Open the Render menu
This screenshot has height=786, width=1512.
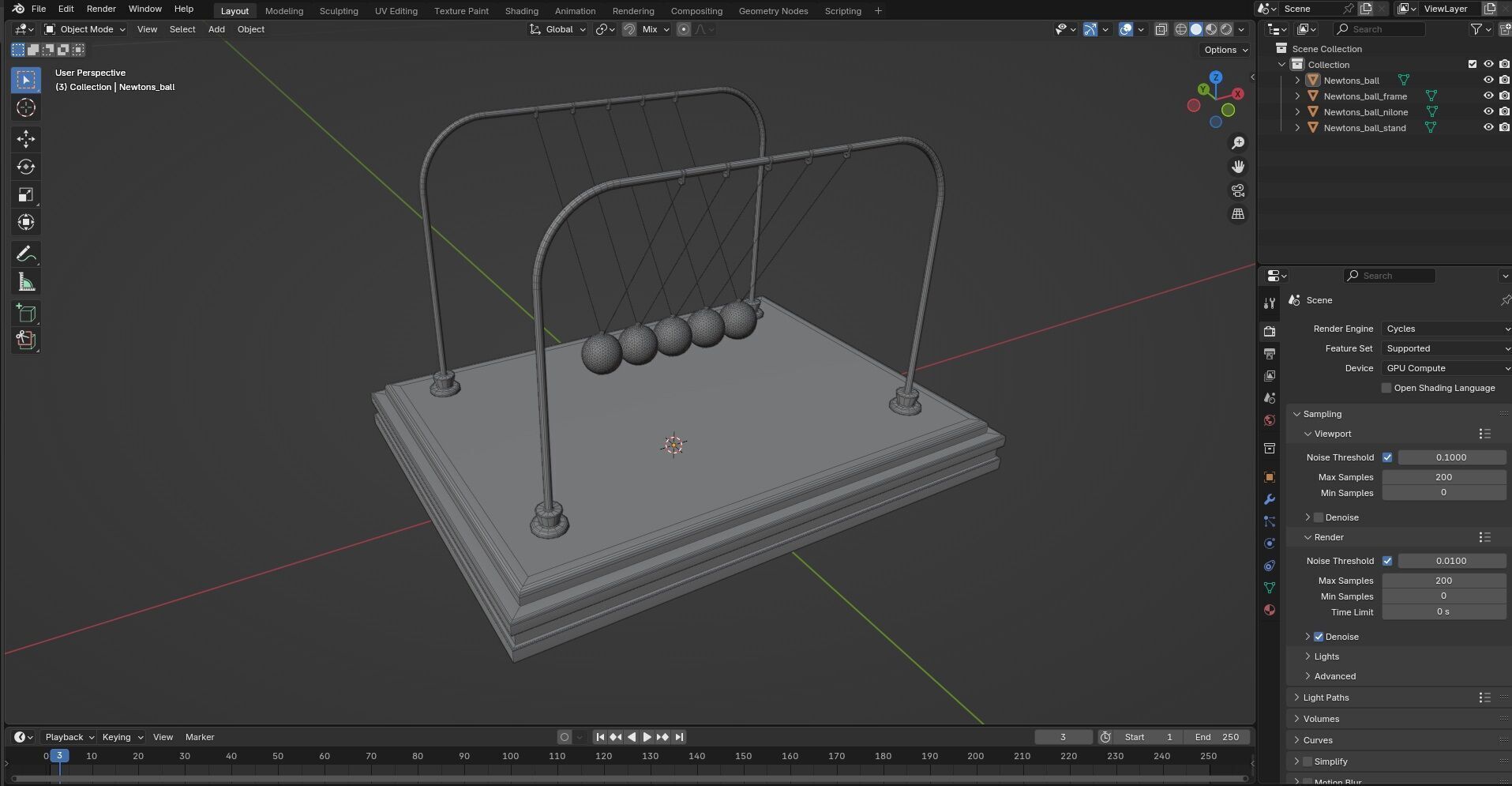point(101,9)
